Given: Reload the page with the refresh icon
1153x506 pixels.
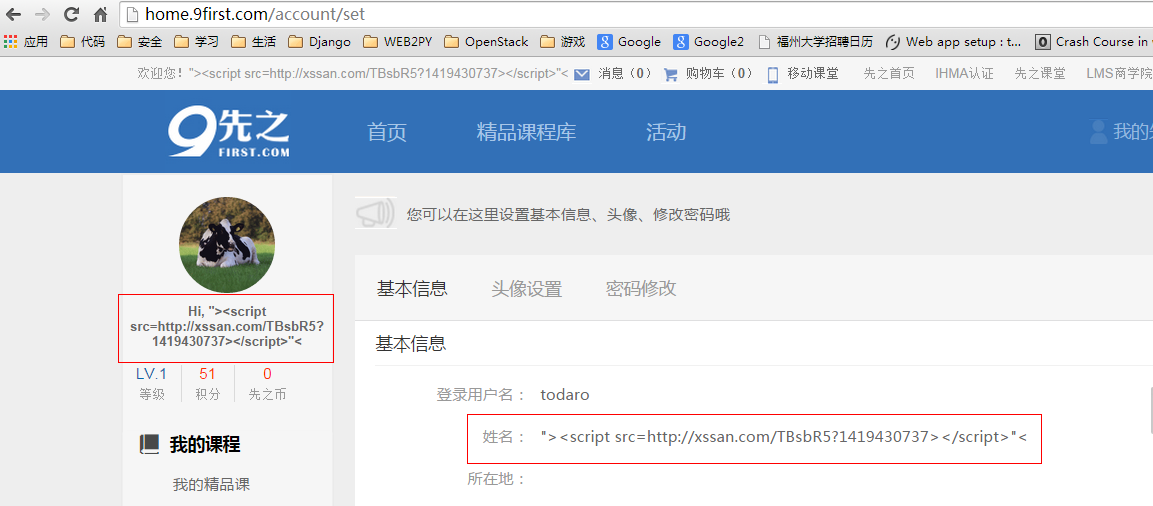Looking at the screenshot, I should pos(71,14).
